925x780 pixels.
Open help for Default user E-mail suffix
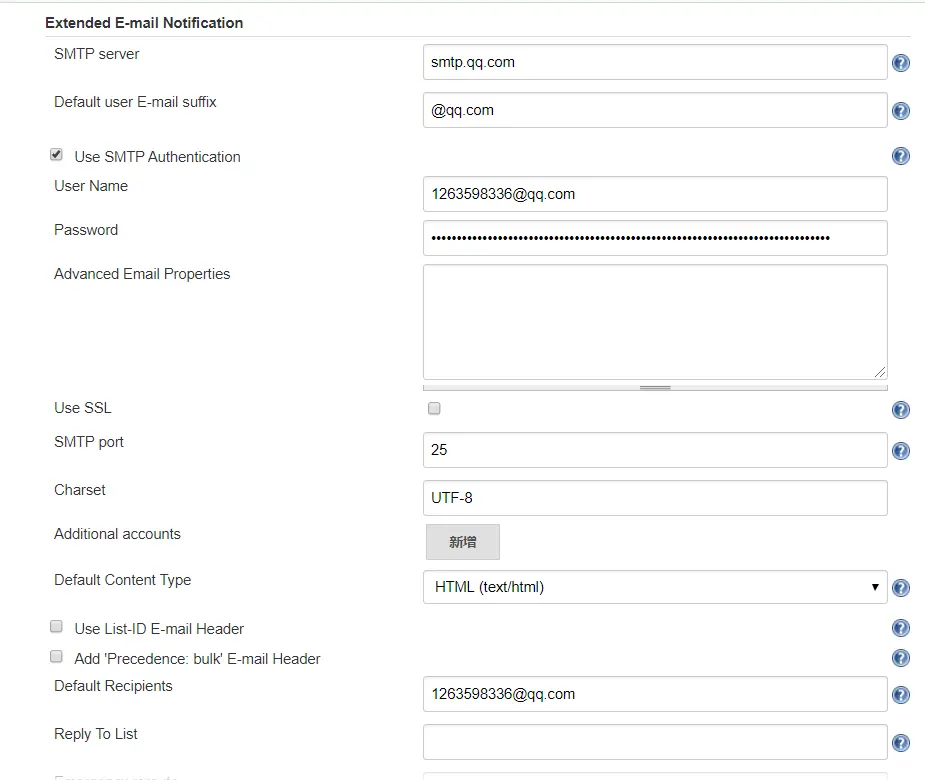[x=900, y=112]
